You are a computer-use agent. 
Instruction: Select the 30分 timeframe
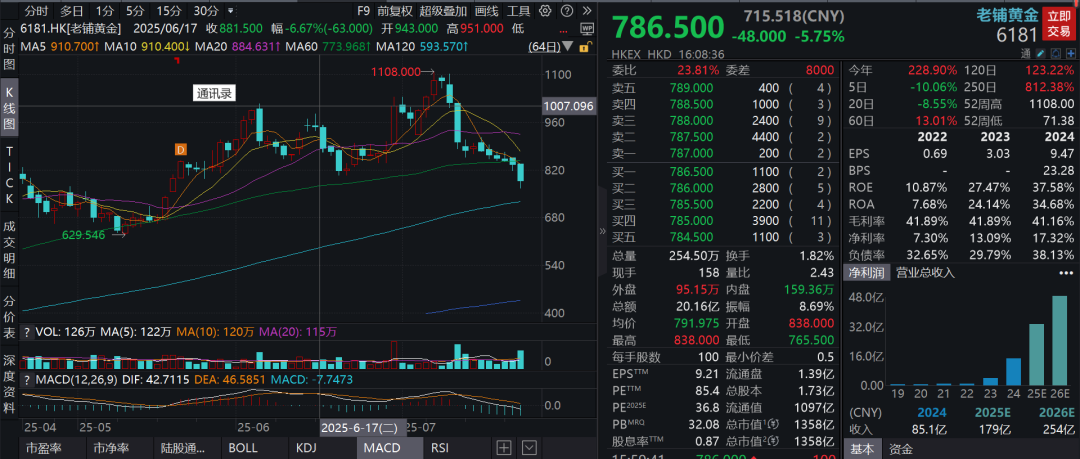click(x=205, y=11)
